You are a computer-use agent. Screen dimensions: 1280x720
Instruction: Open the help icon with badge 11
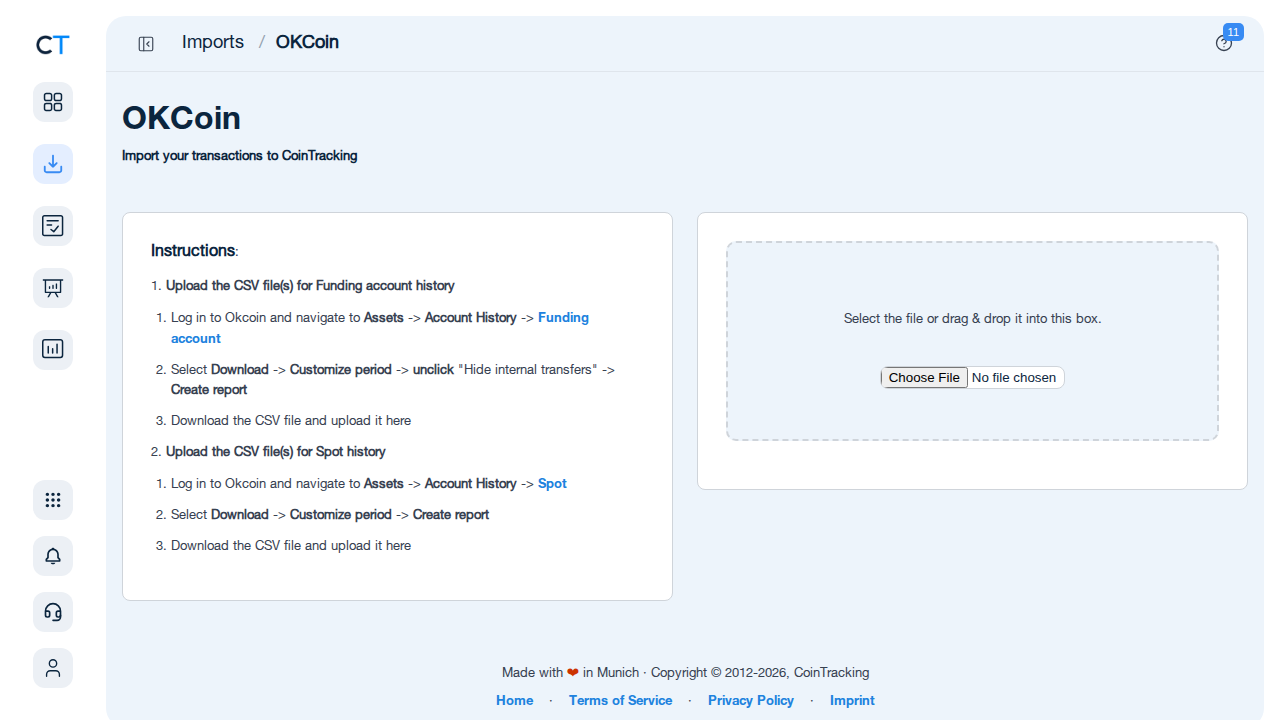(x=1224, y=43)
